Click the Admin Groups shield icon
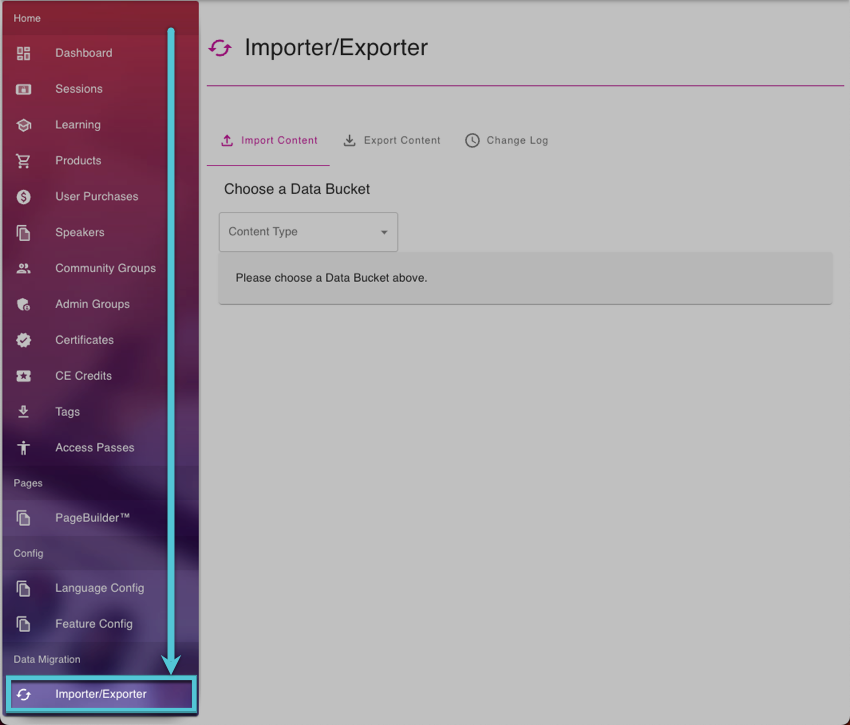This screenshot has height=725, width=850. coord(23,304)
